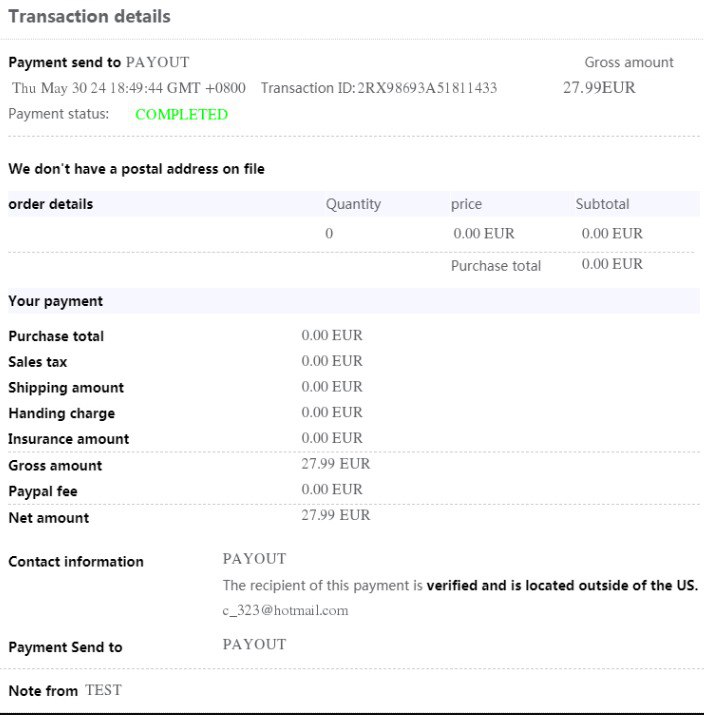
Task: Click the green COMPLETED payment status
Action: 181,114
